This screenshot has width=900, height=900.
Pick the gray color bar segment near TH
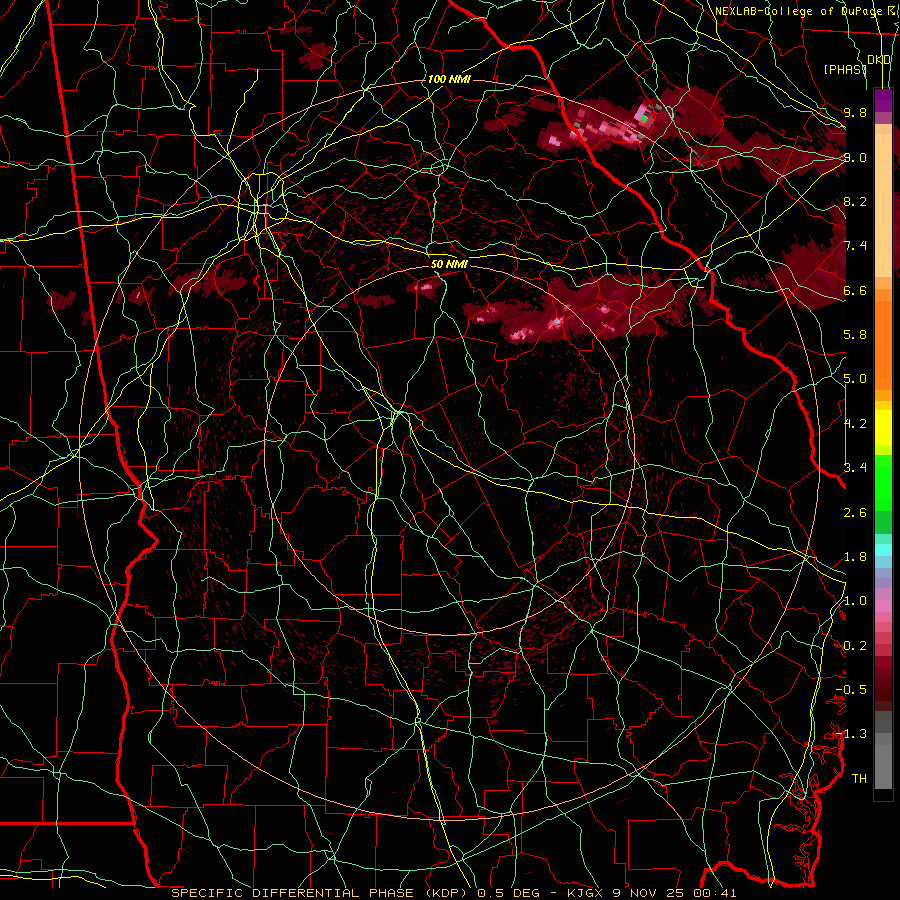883,766
